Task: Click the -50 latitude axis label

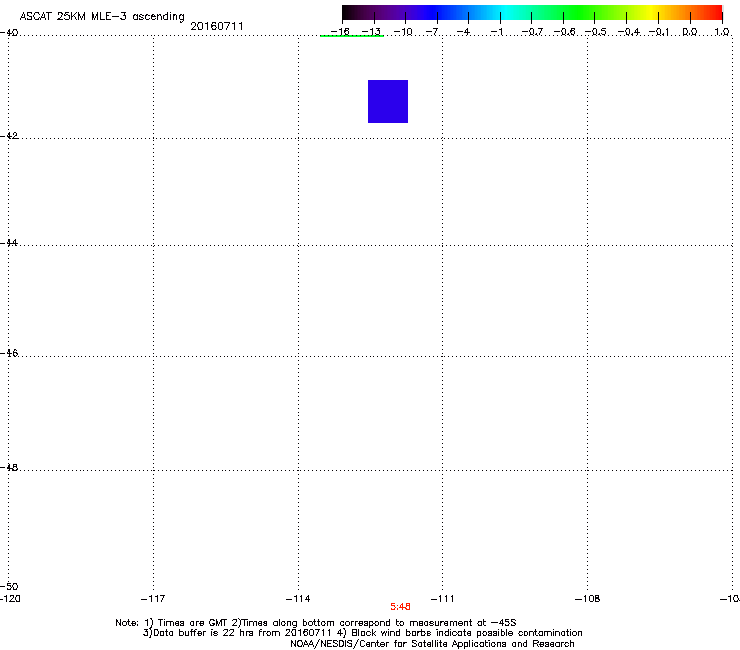Action: [x=9, y=586]
